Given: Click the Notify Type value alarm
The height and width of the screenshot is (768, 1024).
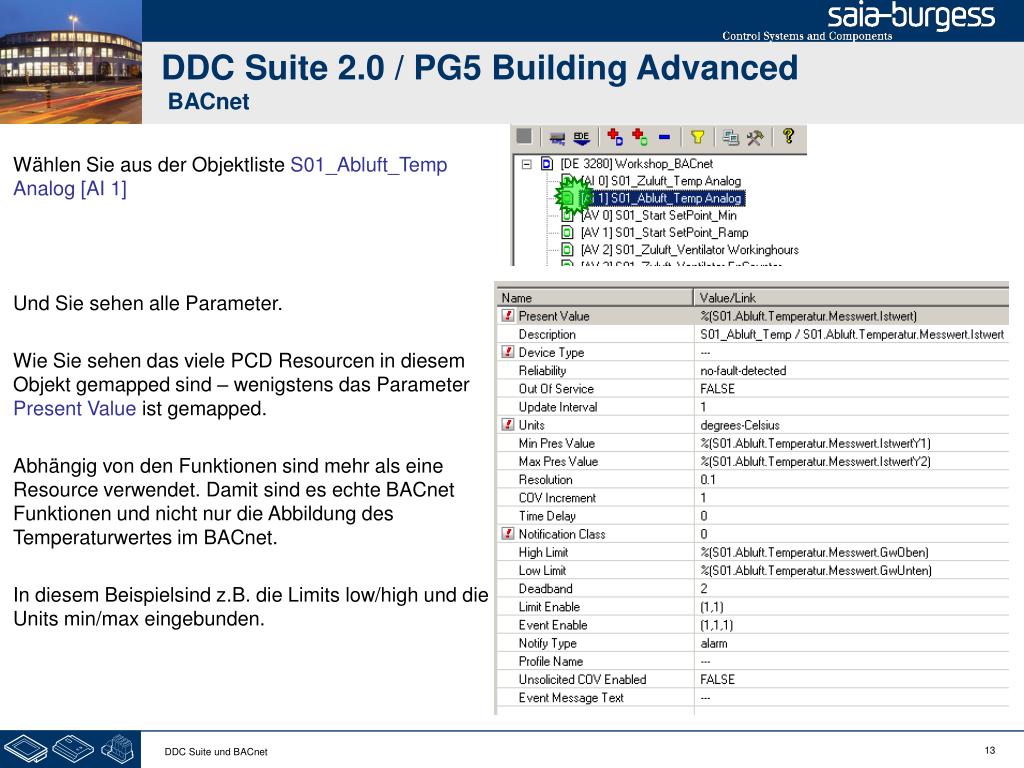Looking at the screenshot, I should [714, 643].
